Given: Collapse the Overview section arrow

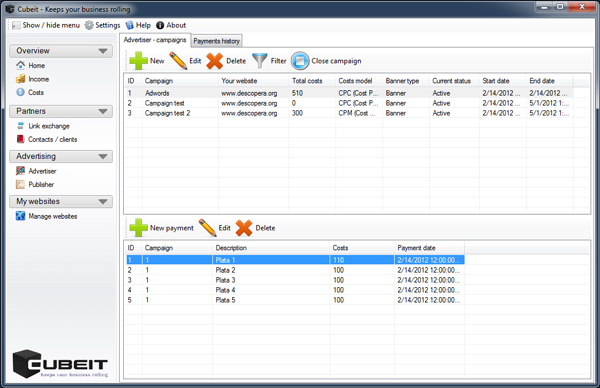Looking at the screenshot, I should pos(103,51).
